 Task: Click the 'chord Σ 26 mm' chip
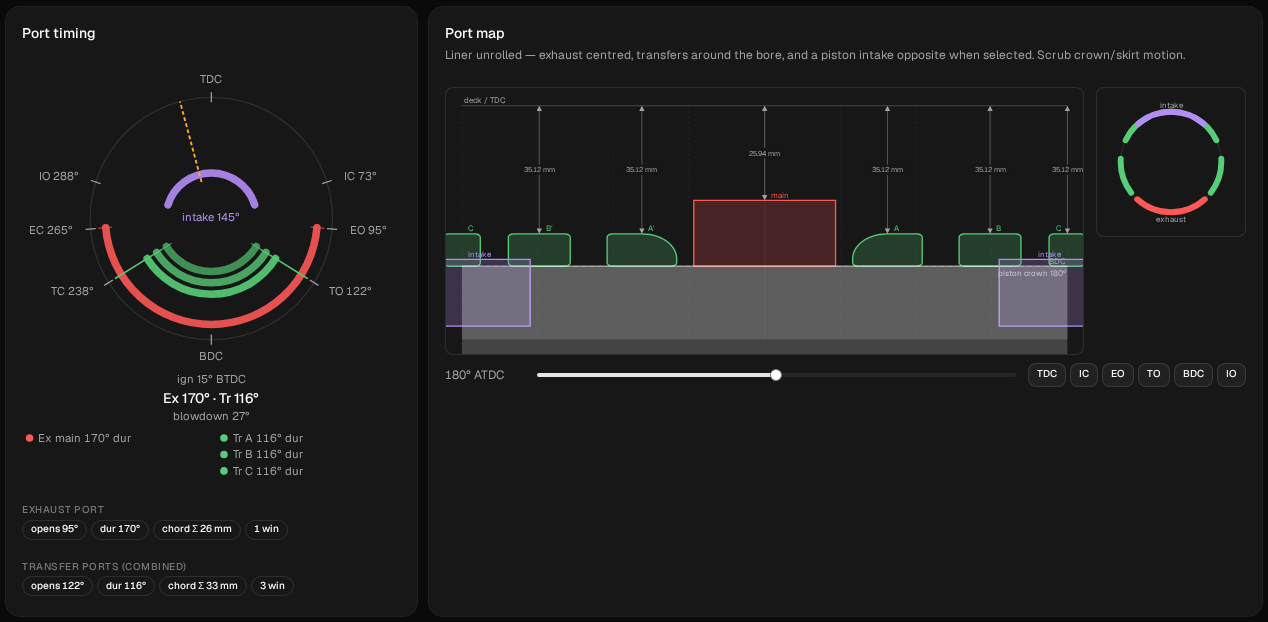pyautogui.click(x=197, y=529)
